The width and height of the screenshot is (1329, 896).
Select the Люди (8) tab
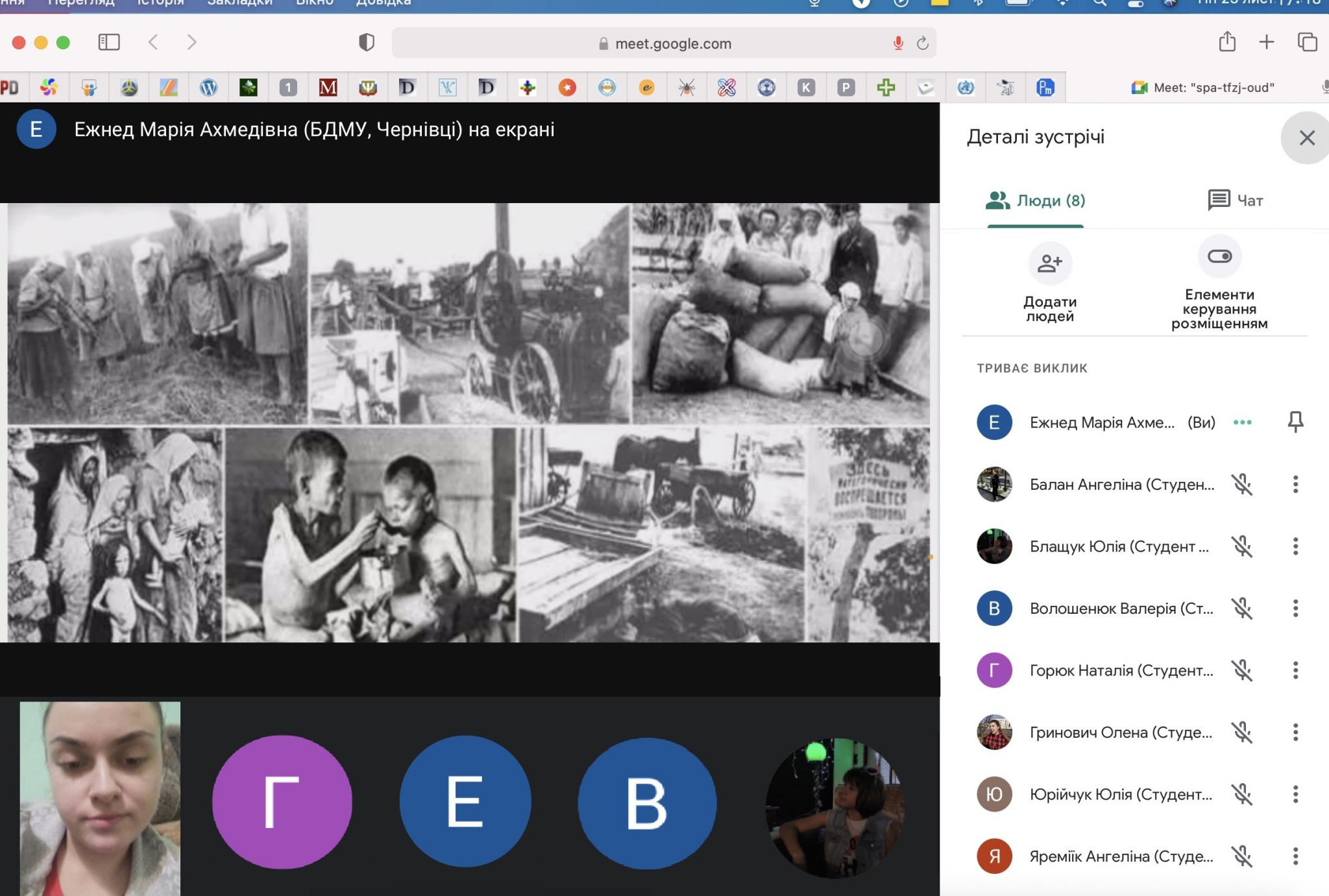point(1036,200)
